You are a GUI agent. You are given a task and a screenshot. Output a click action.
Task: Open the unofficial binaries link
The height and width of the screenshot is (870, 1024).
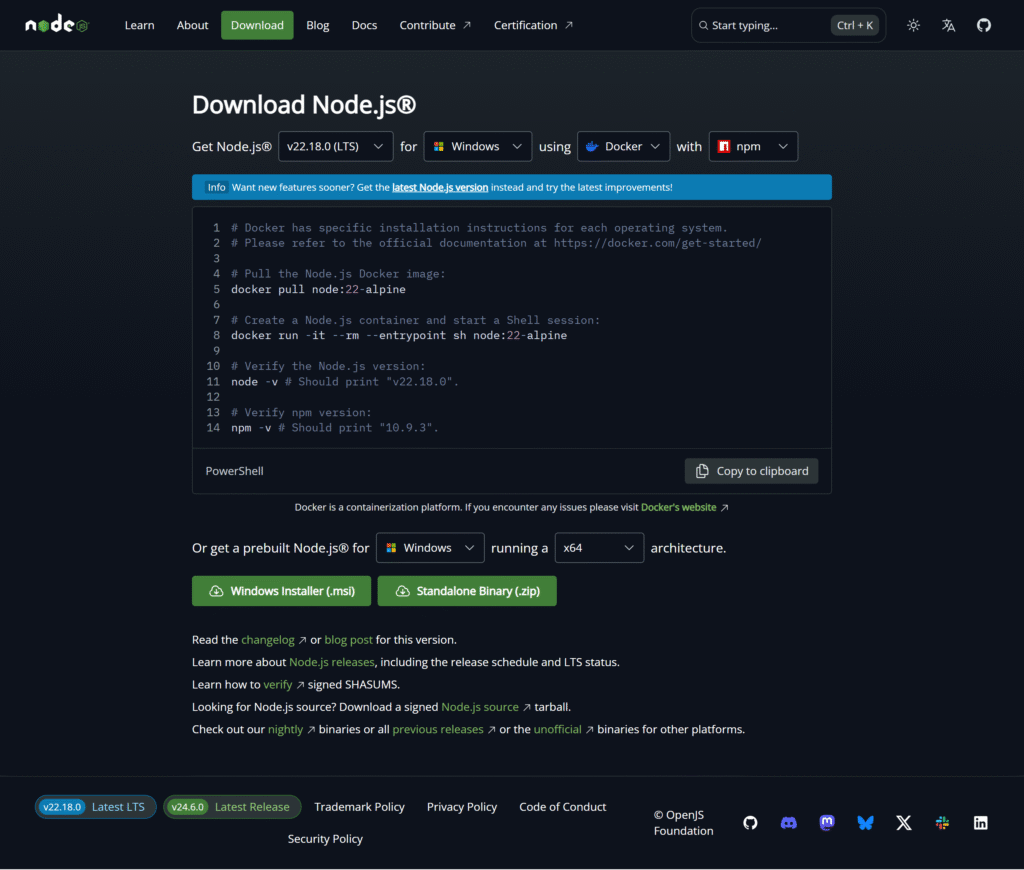click(564, 730)
